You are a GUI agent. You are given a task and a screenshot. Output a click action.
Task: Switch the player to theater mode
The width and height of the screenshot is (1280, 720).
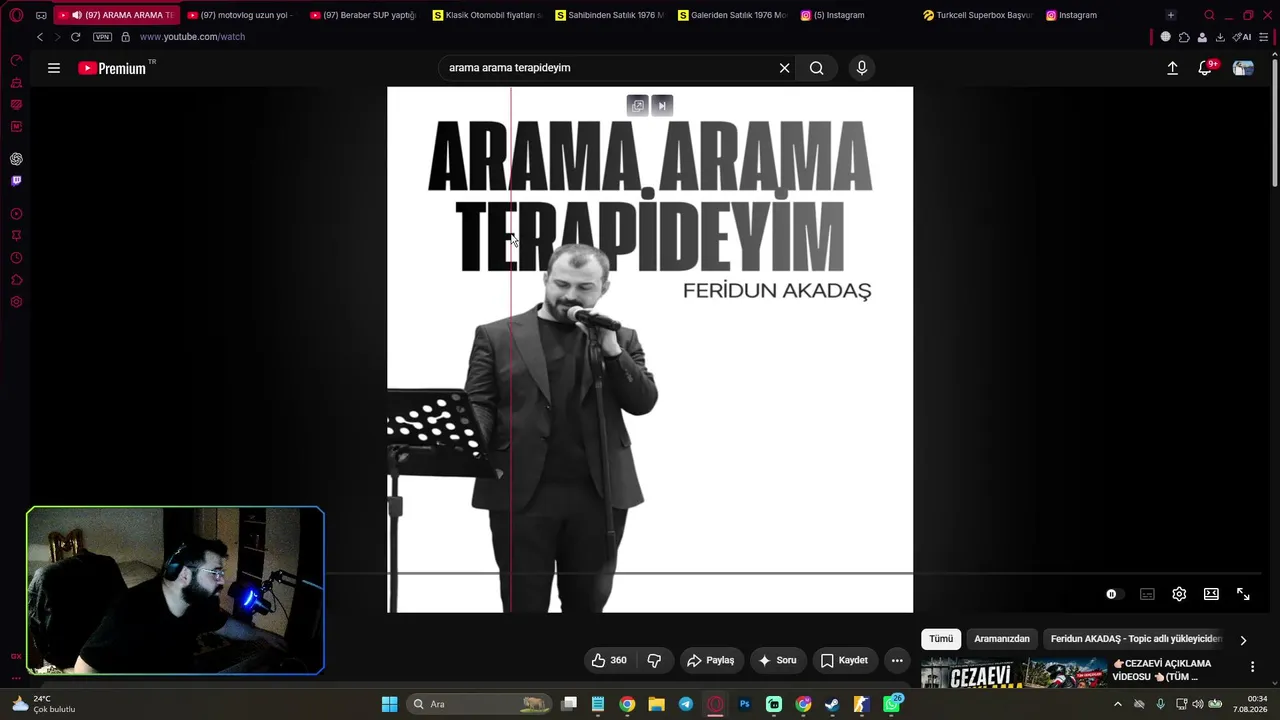[1211, 594]
